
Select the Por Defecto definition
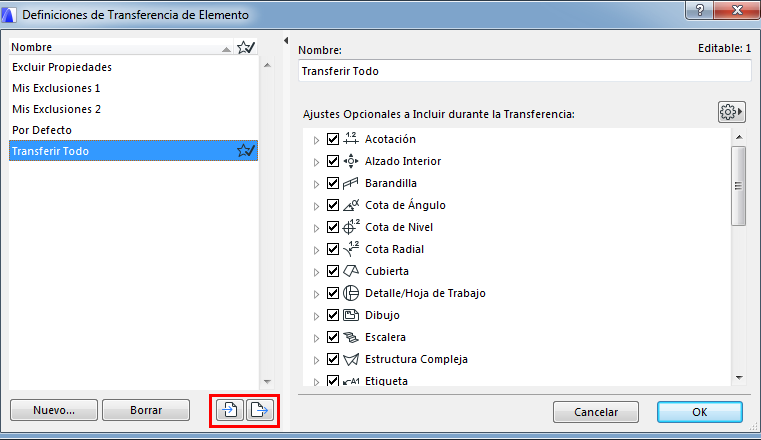[x=42, y=130]
